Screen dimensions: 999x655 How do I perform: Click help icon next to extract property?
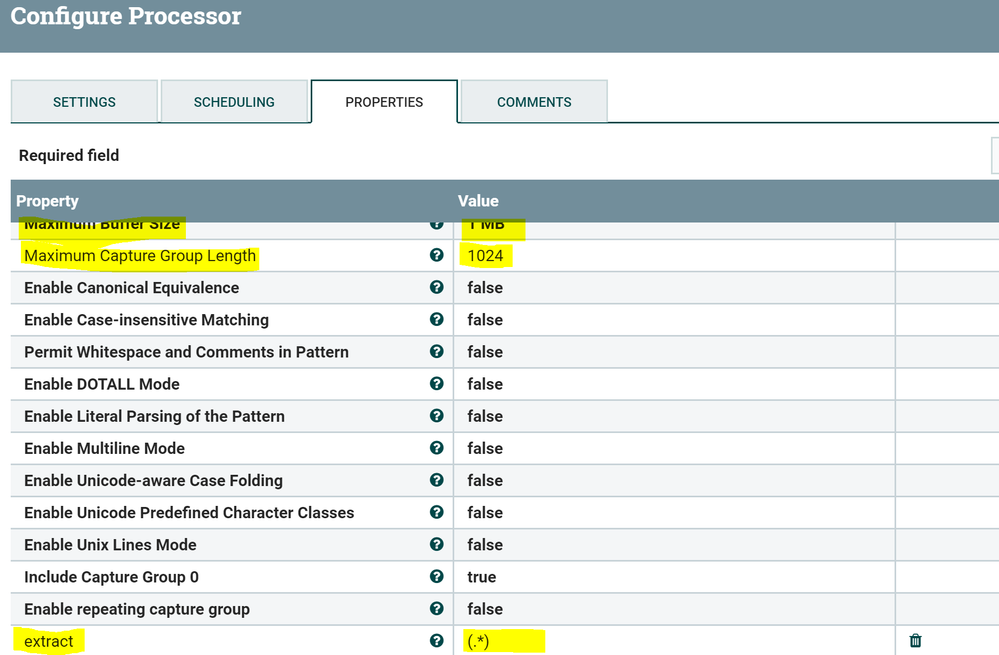pyautogui.click(x=436, y=641)
